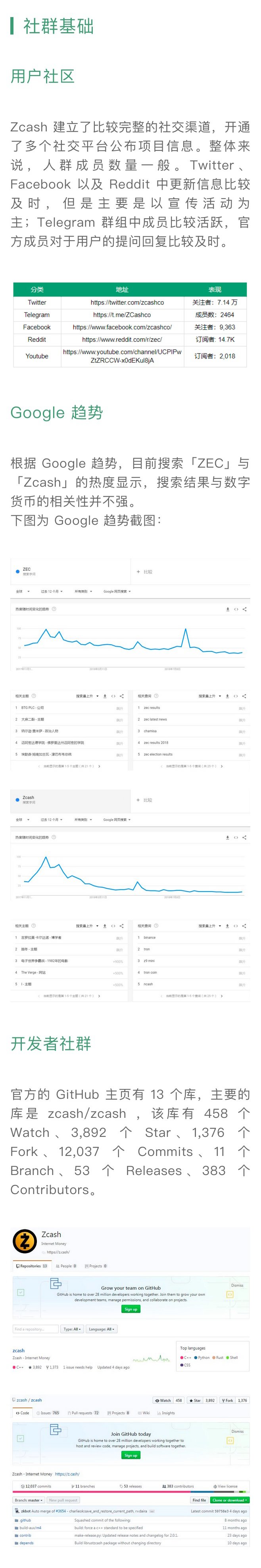
Task: Share the ZEC interest-over-time chart
Action: pos(245,609)
